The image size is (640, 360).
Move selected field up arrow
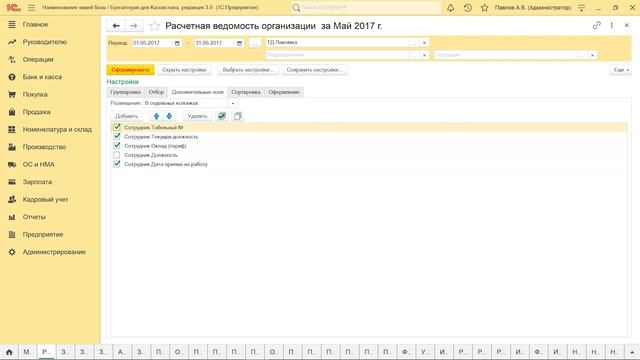pyautogui.click(x=156, y=116)
